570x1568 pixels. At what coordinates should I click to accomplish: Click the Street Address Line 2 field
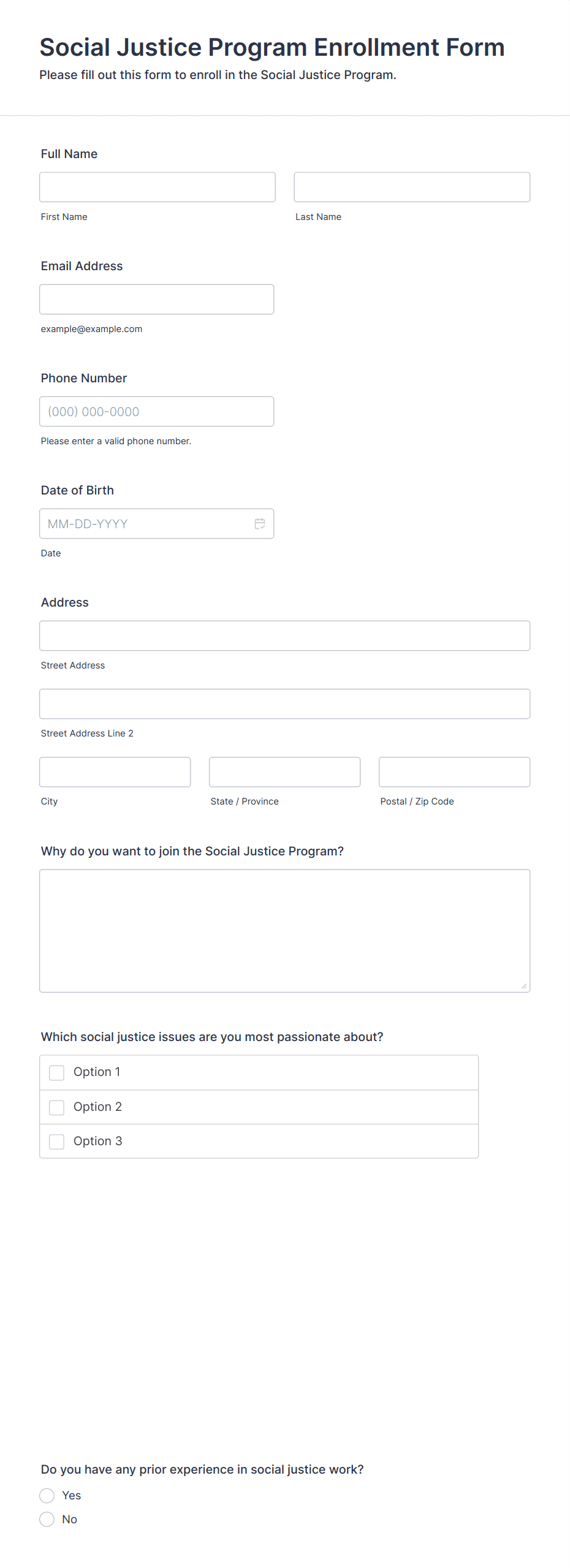[285, 703]
